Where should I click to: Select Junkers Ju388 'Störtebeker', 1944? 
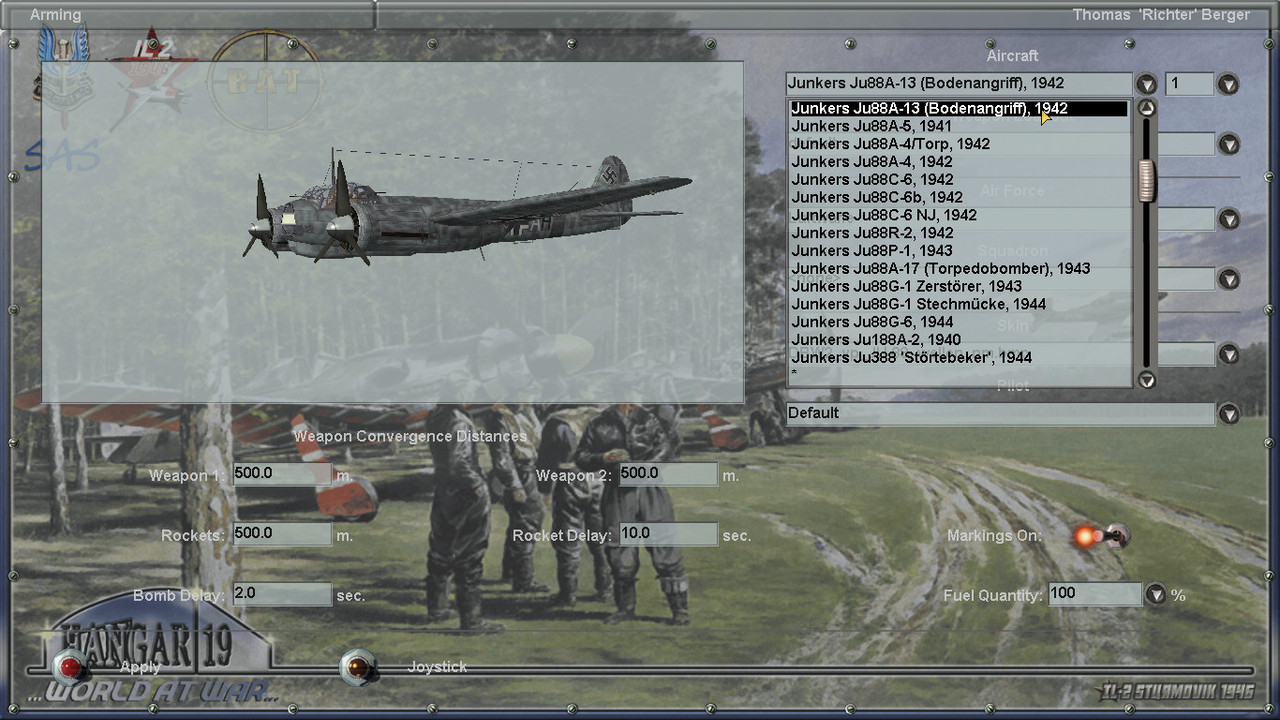958,357
